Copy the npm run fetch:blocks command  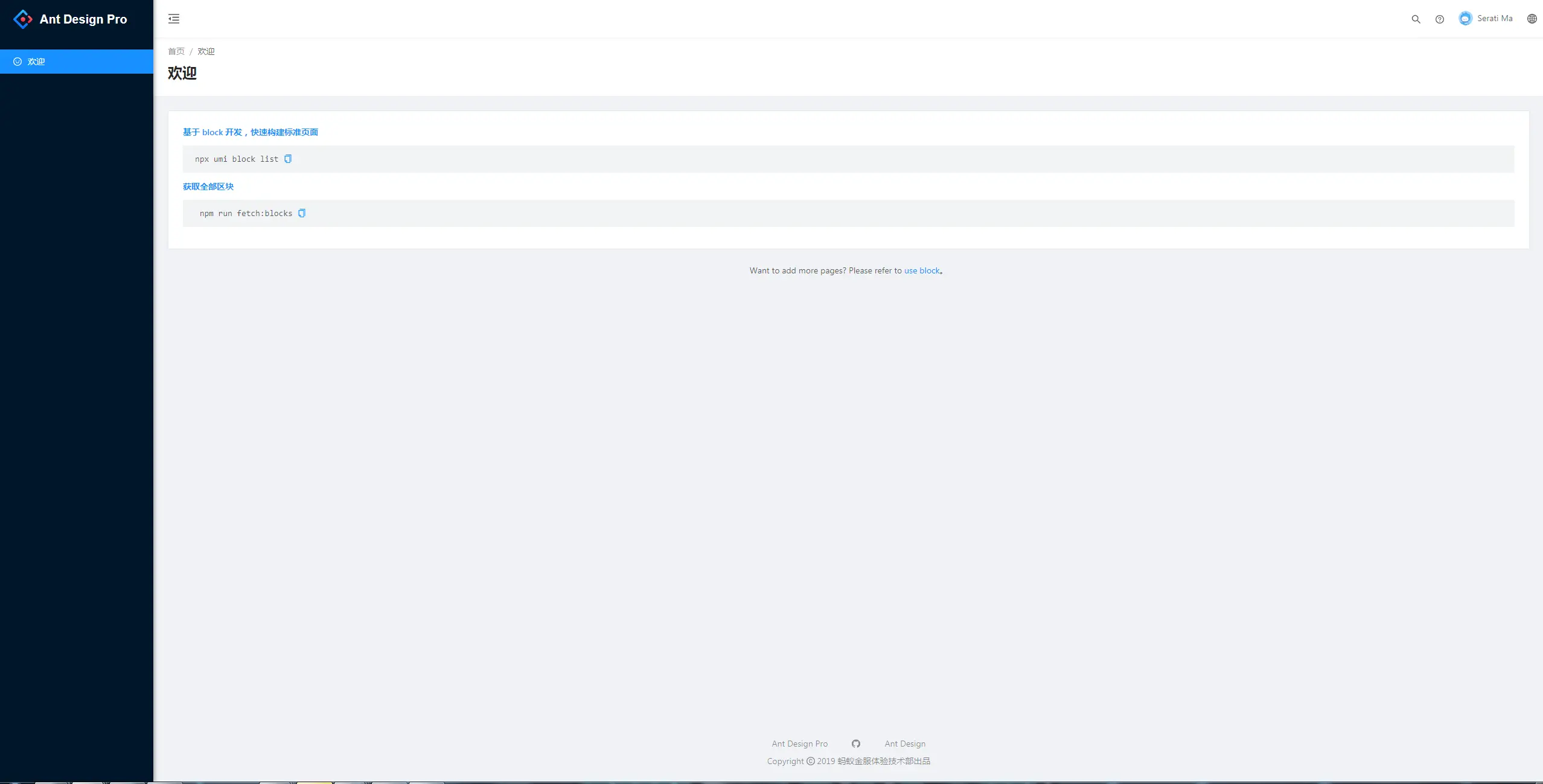pos(302,213)
